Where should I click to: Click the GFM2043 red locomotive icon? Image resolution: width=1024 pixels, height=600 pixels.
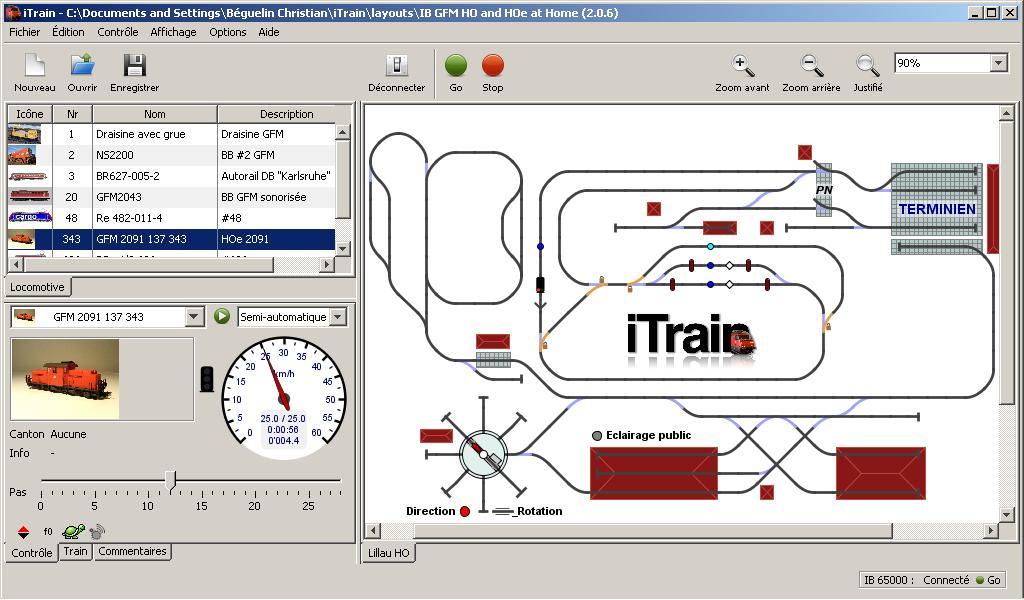pos(29,196)
